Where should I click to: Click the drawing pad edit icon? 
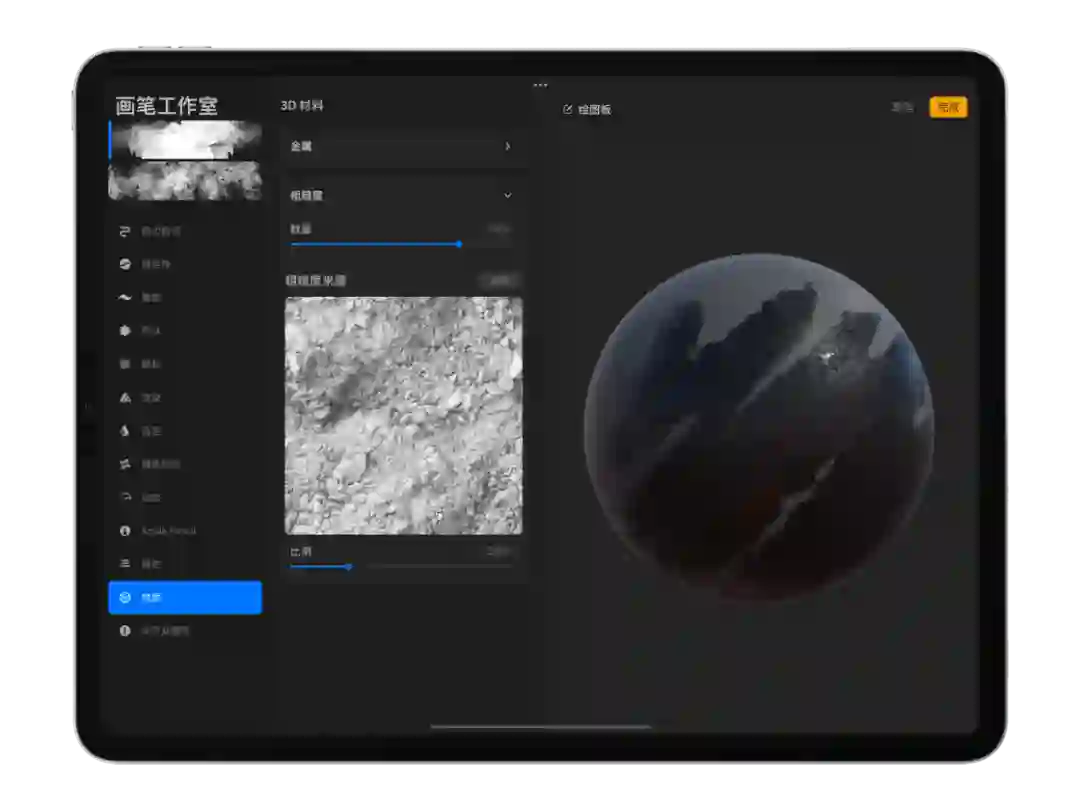568,109
